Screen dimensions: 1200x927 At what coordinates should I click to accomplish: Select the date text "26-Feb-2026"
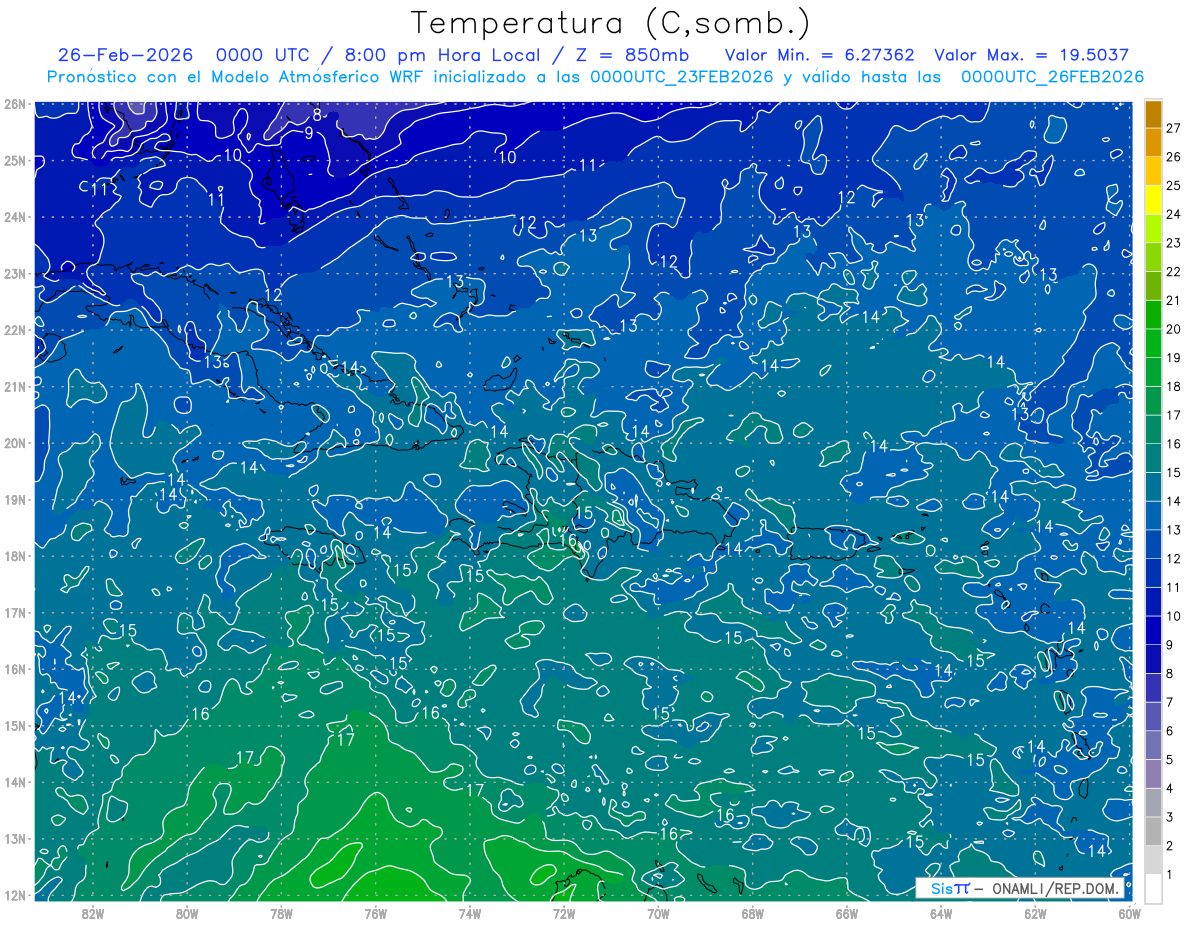[124, 55]
